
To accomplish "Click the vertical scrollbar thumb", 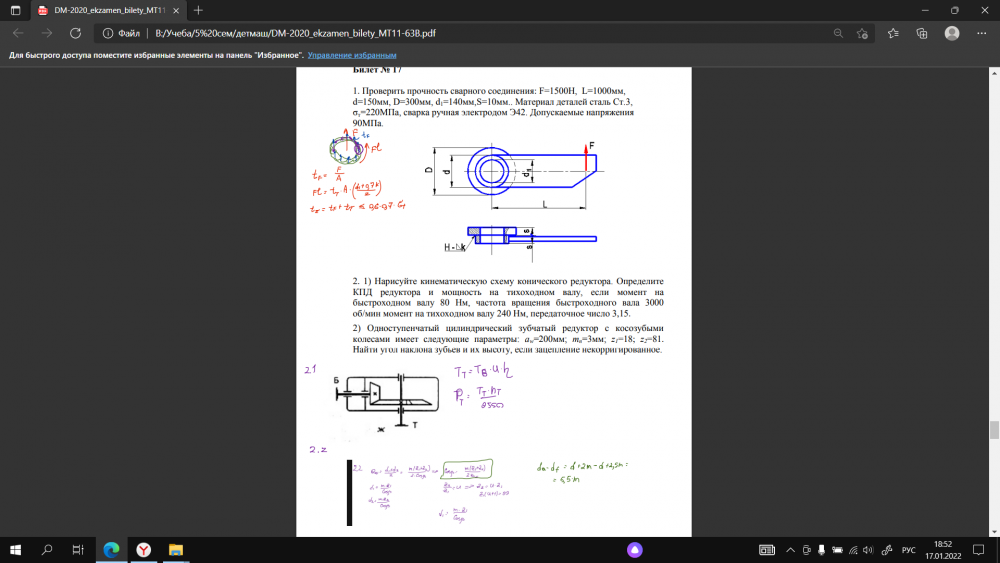I will click(x=993, y=430).
